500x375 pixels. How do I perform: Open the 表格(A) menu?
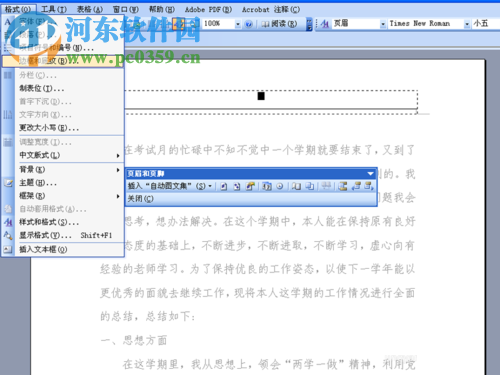90,10
